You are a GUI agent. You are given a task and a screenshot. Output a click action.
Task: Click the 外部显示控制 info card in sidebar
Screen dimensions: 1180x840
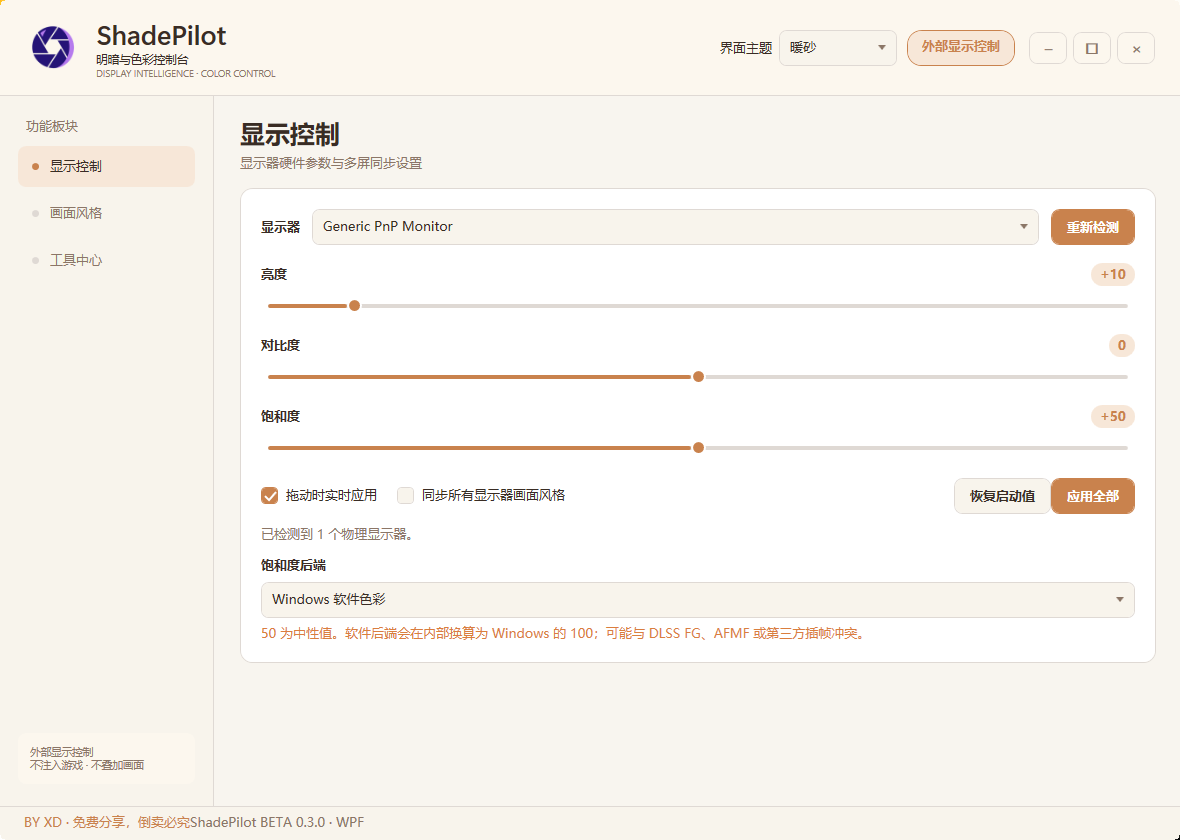coord(106,759)
